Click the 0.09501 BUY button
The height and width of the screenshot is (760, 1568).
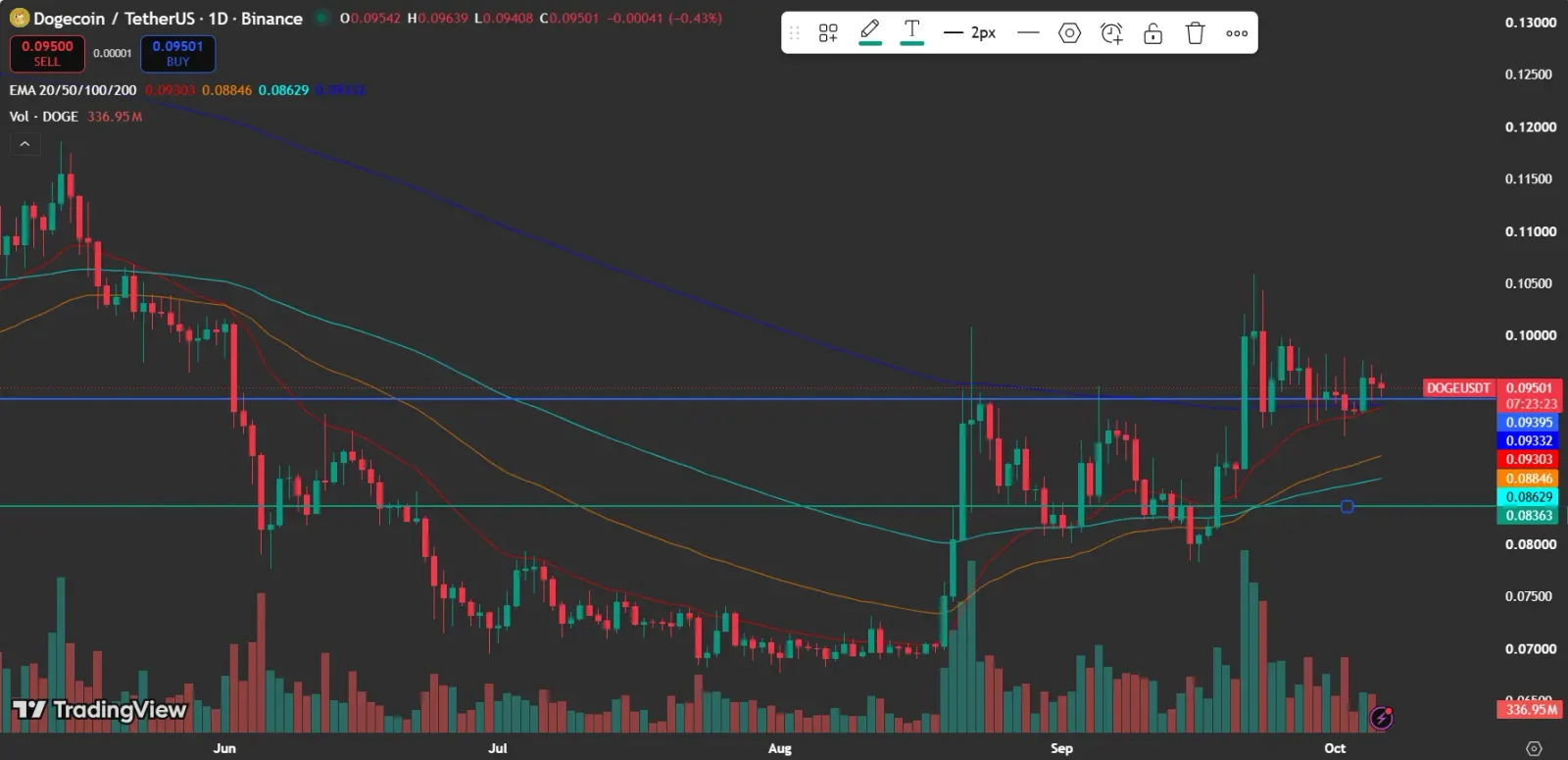[x=177, y=53]
